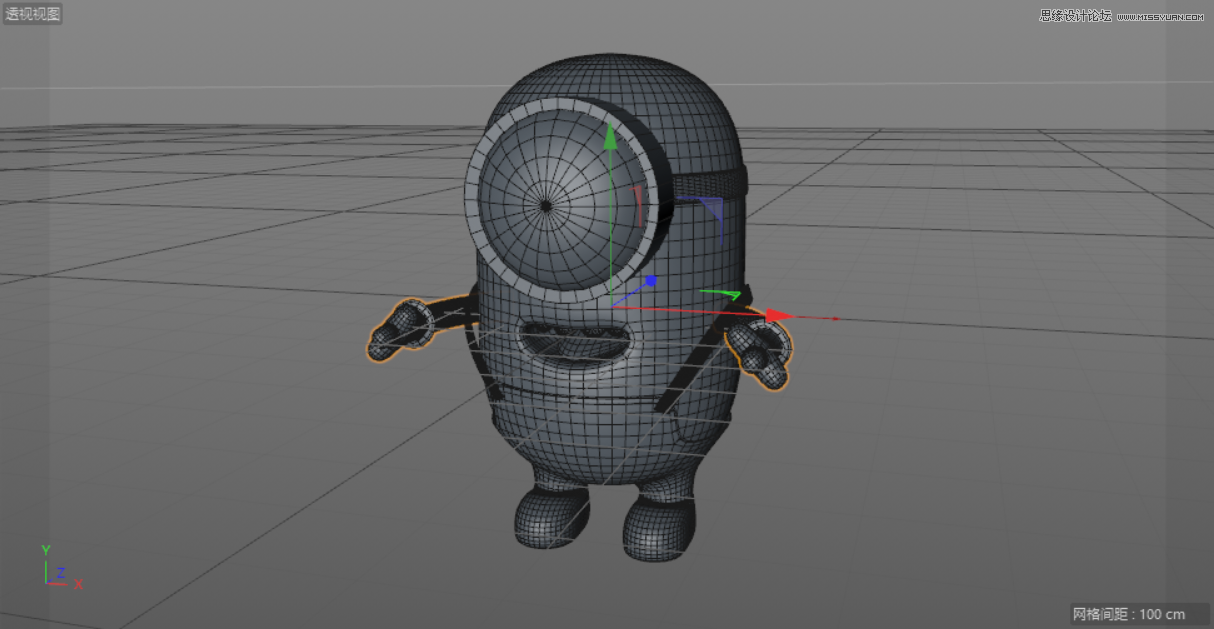Click the X label of the world axis indicator
This screenshot has height=629, width=1214.
[x=76, y=583]
